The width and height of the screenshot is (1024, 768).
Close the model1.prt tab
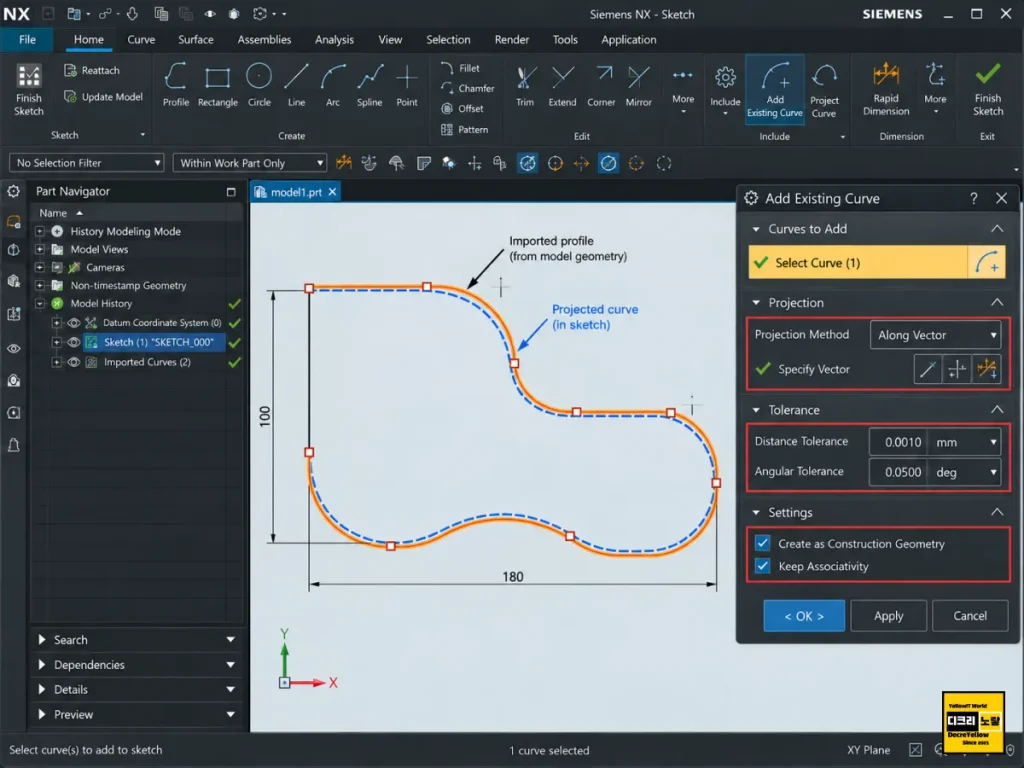[332, 192]
